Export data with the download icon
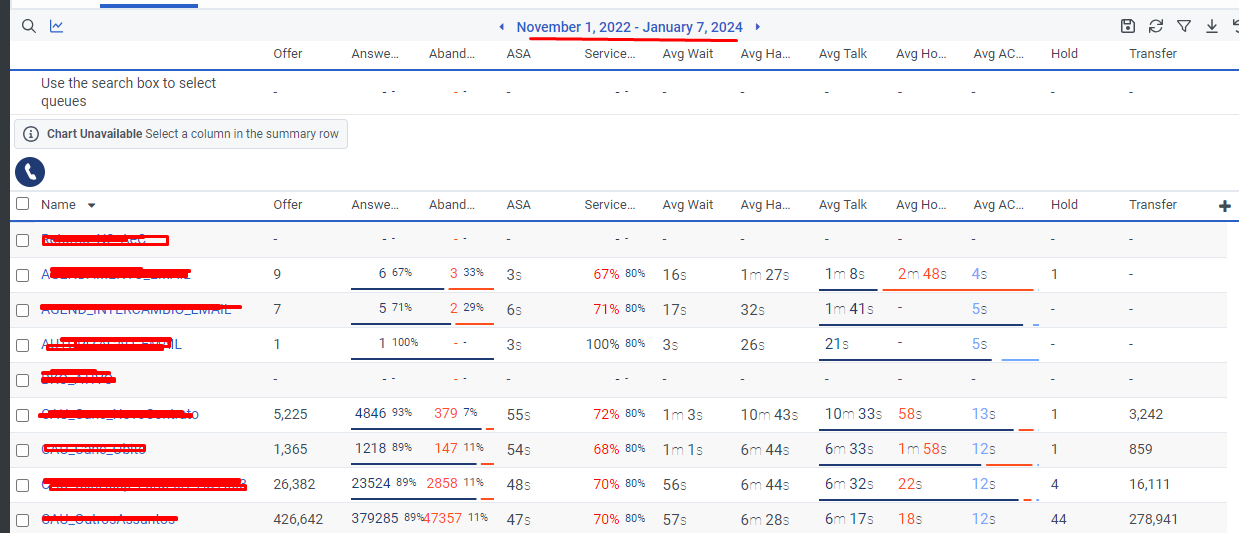The height and width of the screenshot is (533, 1239). [x=1212, y=26]
